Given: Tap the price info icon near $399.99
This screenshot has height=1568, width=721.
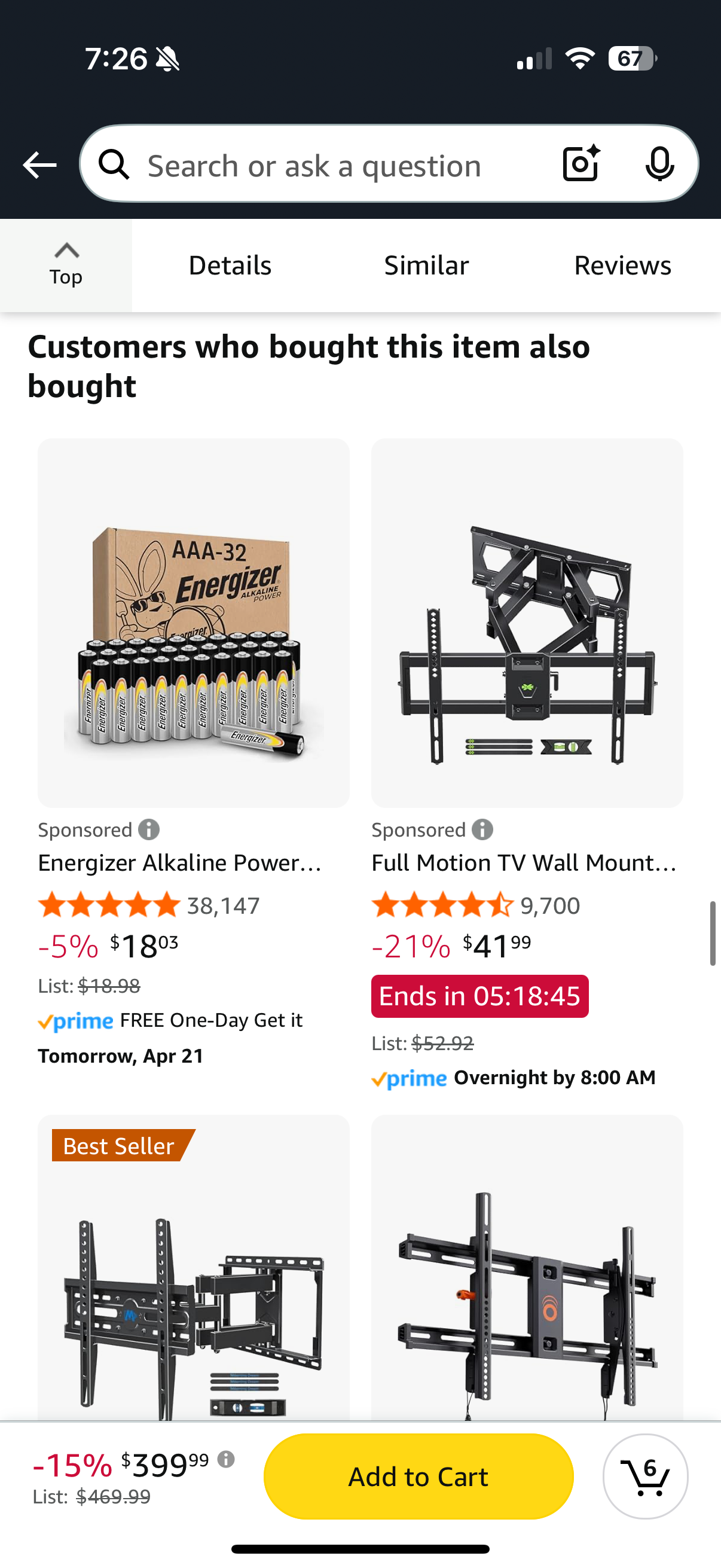Looking at the screenshot, I should click(x=227, y=1459).
